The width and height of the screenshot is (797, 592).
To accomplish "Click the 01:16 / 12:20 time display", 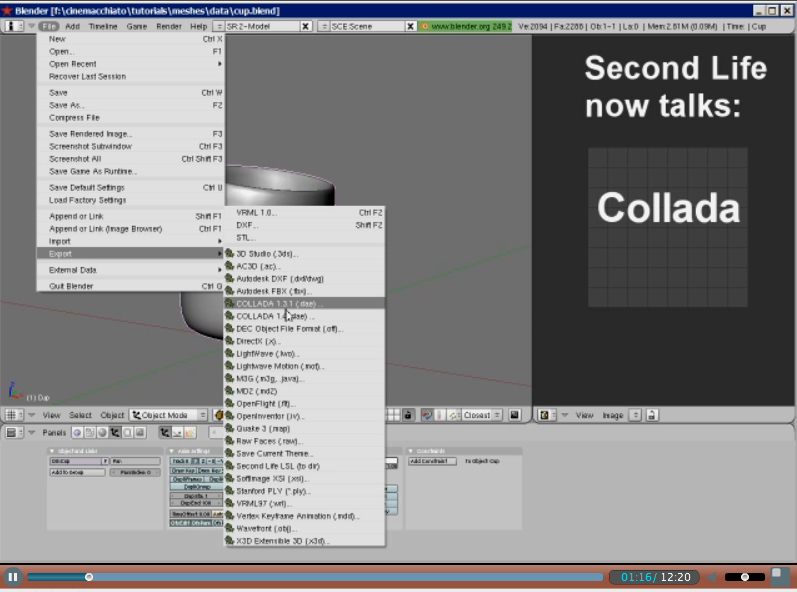I will [655, 577].
